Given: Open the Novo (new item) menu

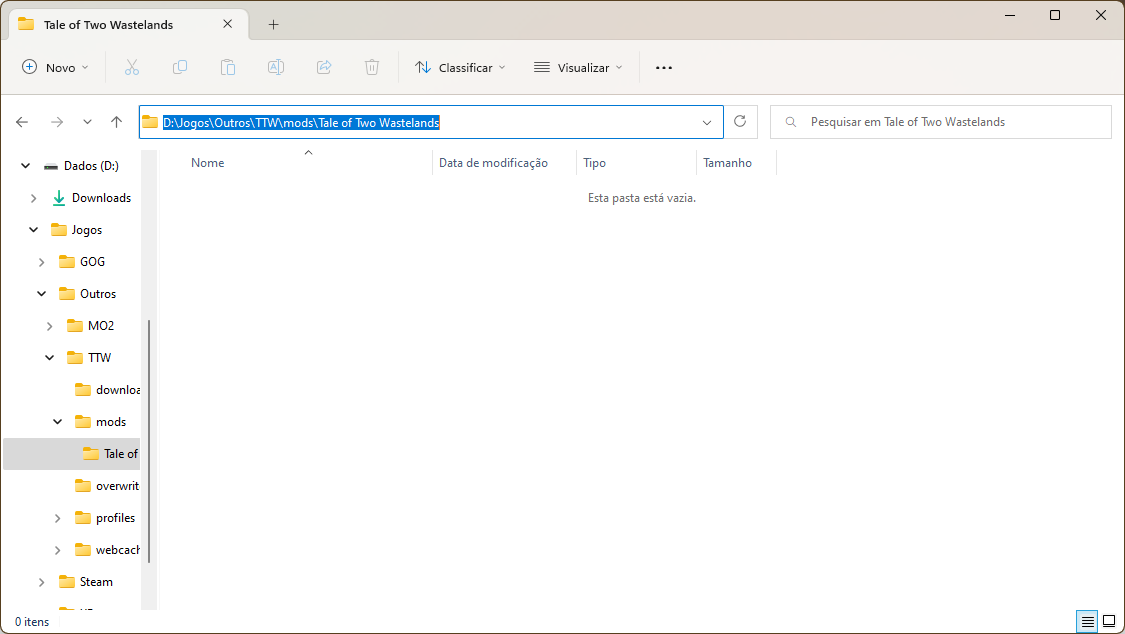Looking at the screenshot, I should click(55, 67).
